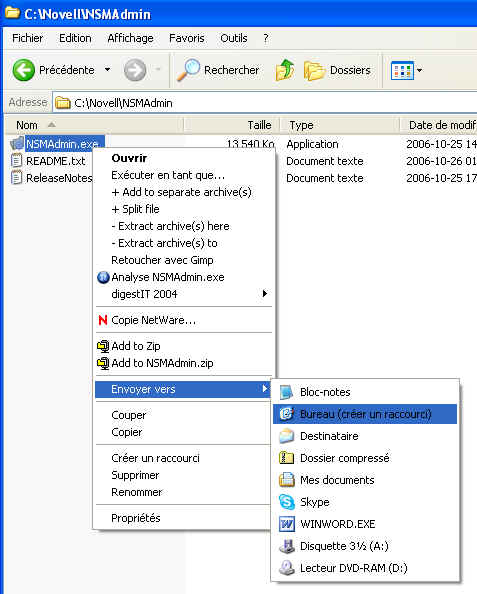Click the Rechercher magnifying glass icon
The image size is (477, 594).
point(188,70)
